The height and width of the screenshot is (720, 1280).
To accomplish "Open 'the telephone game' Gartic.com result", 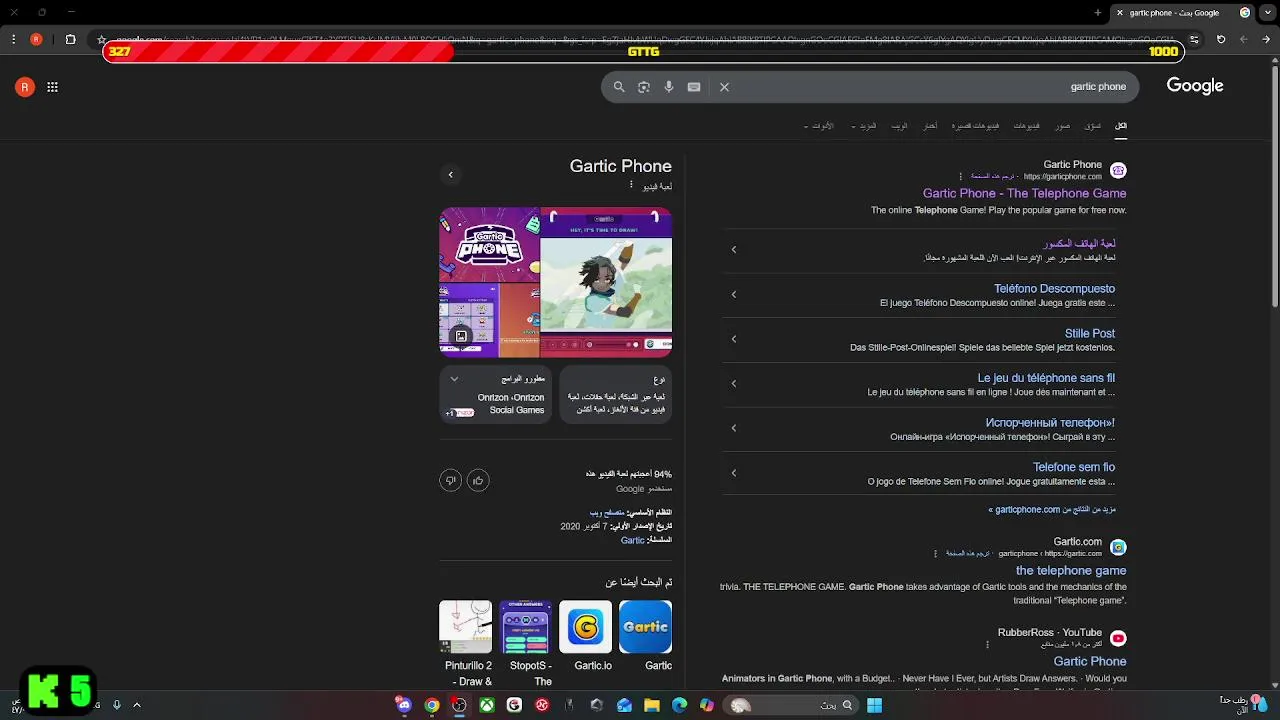I will (1071, 571).
